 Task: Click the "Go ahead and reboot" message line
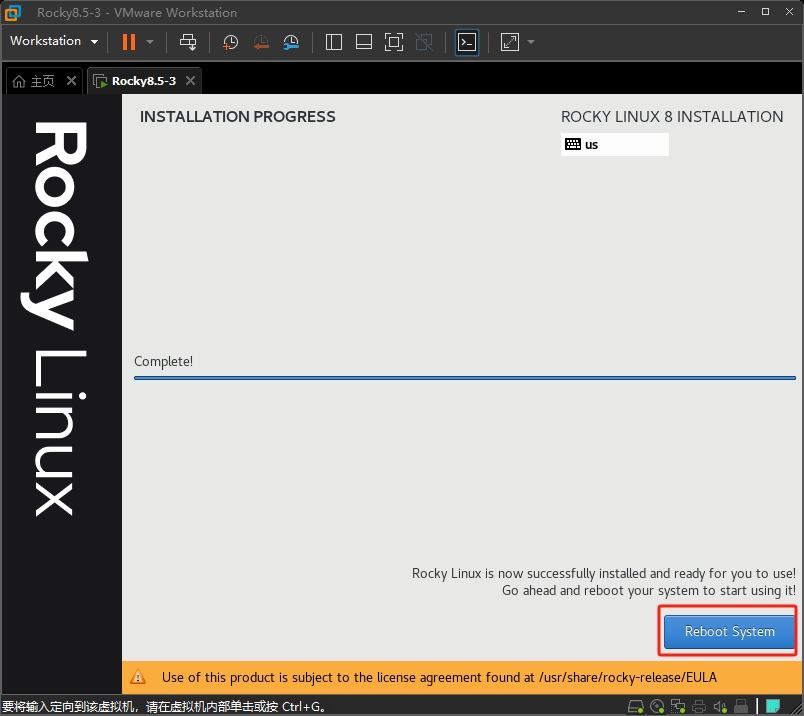(649, 591)
